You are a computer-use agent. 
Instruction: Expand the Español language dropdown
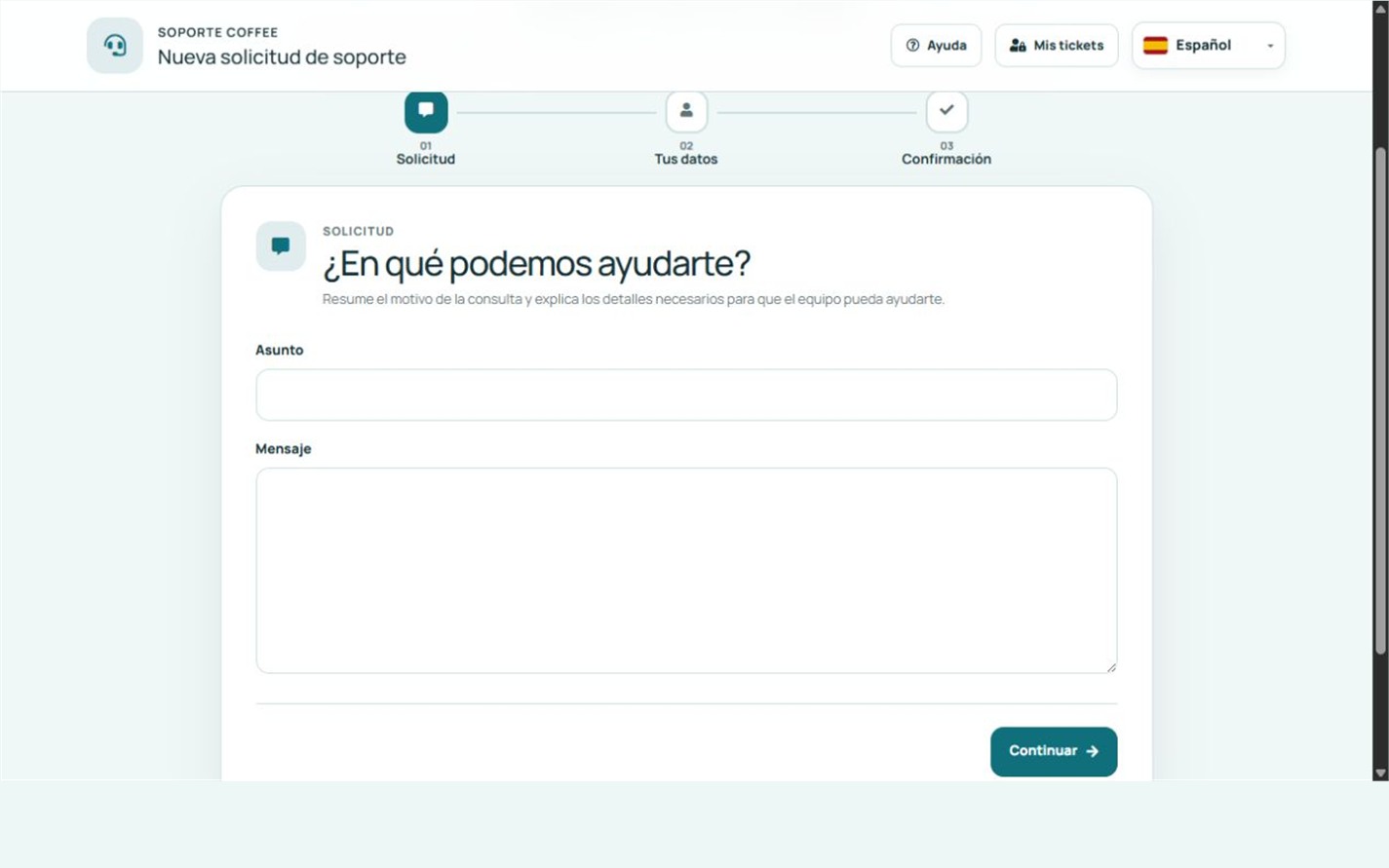pyautogui.click(x=1209, y=46)
